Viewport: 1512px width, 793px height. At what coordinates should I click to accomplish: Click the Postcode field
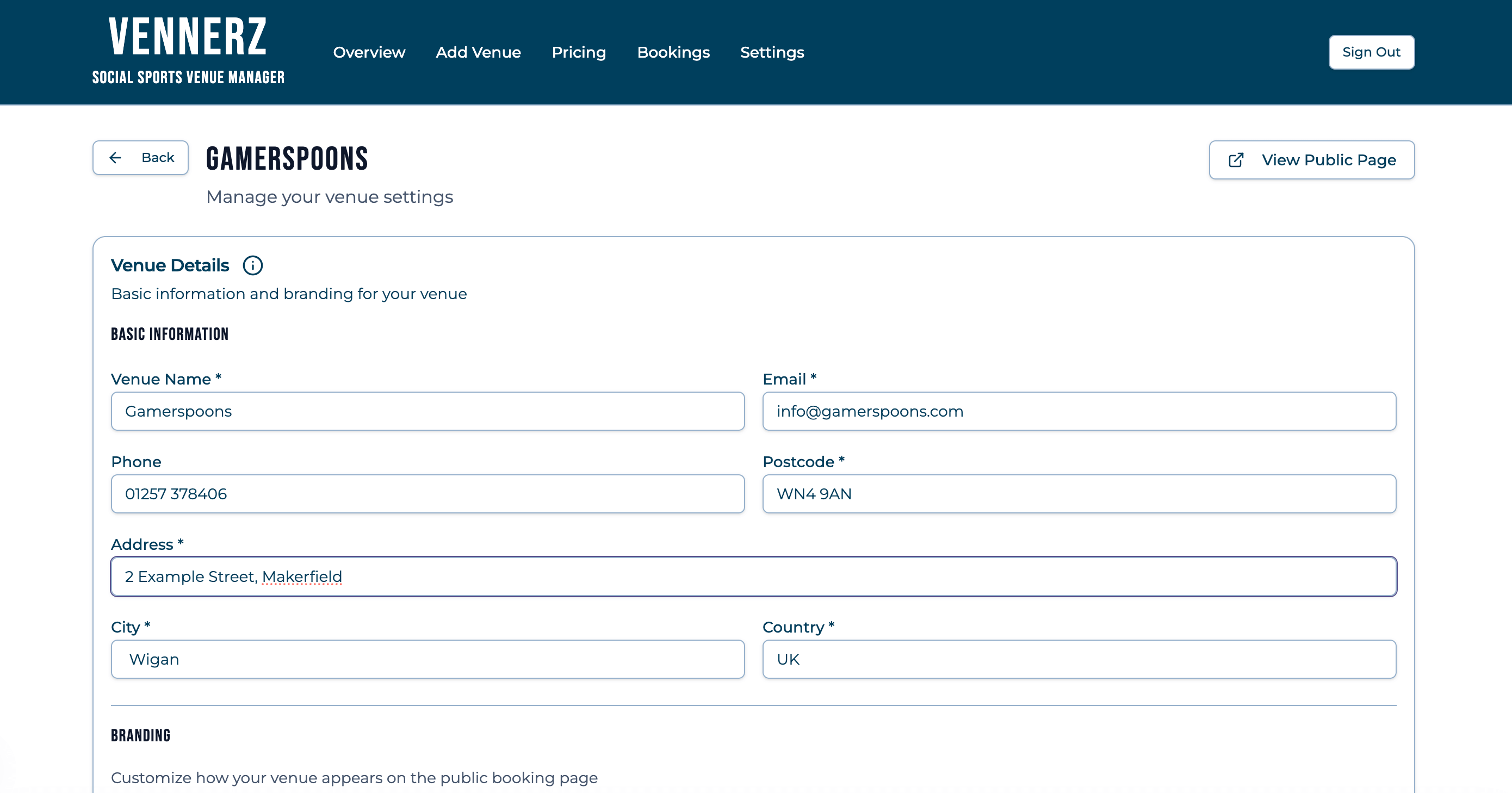[x=1079, y=494]
